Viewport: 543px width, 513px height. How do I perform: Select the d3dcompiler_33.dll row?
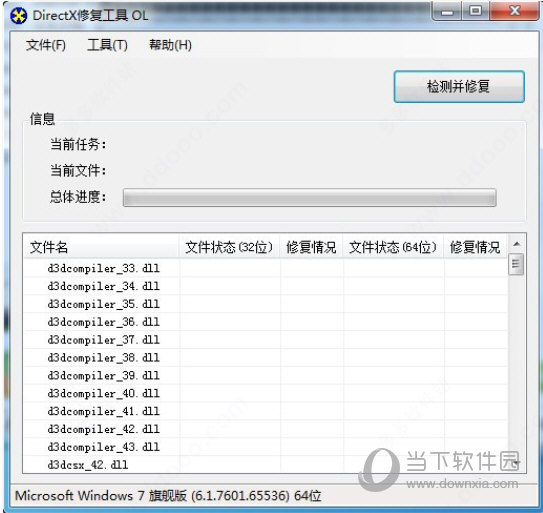[266, 268]
